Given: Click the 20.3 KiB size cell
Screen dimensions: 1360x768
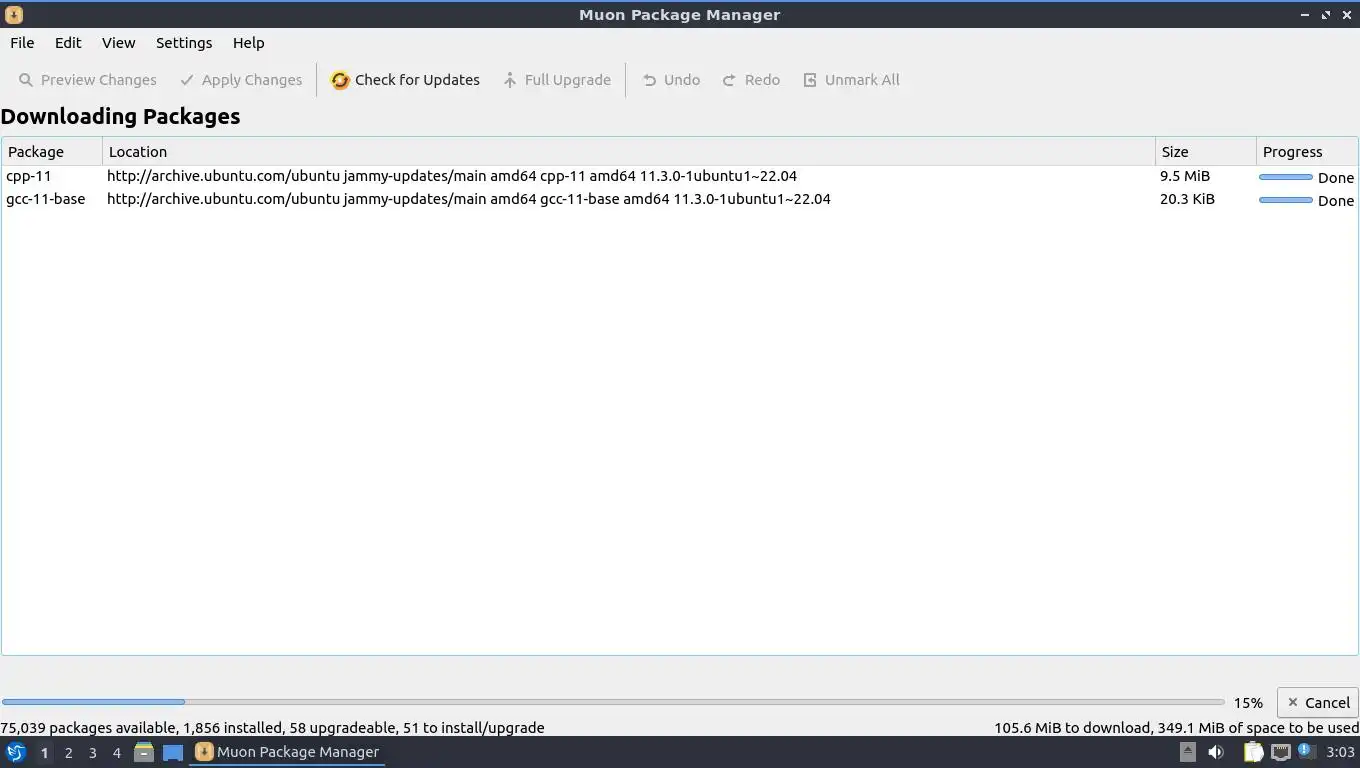Looking at the screenshot, I should click(1187, 199).
